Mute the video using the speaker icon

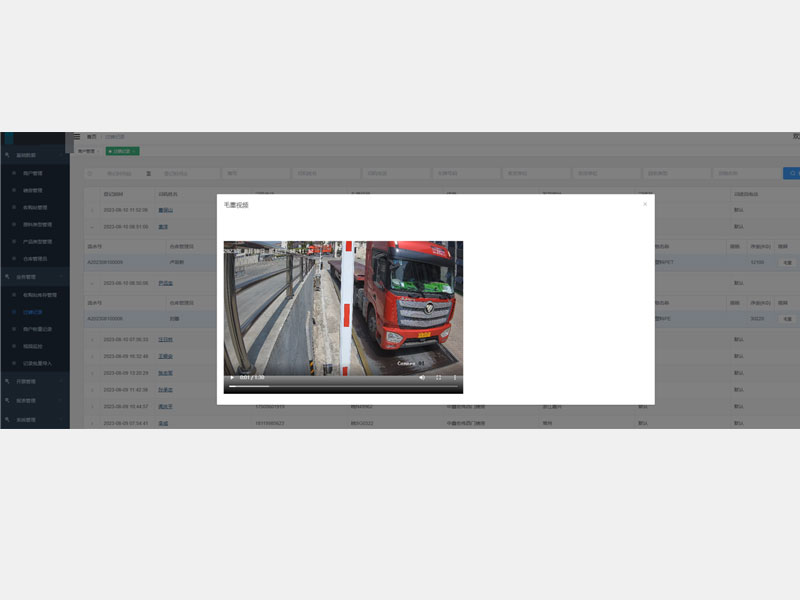coord(422,378)
